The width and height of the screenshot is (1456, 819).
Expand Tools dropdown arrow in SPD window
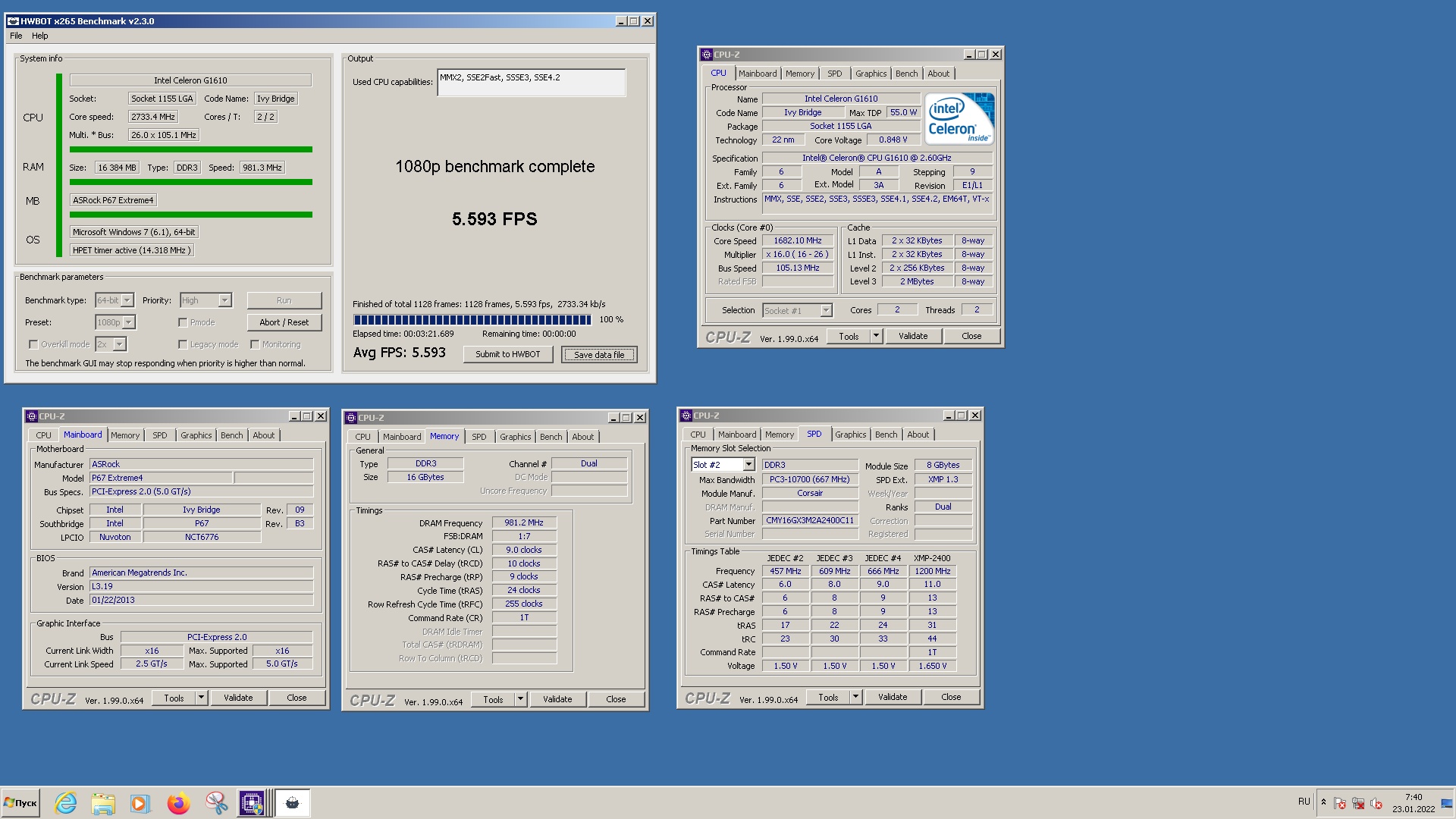(855, 697)
